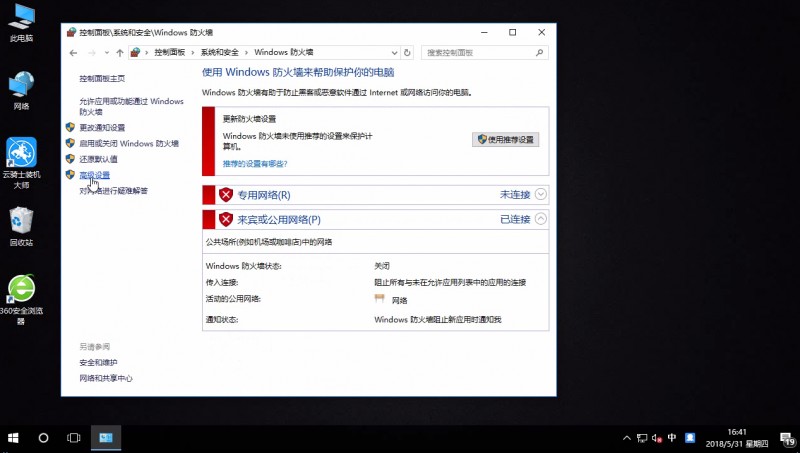This screenshot has height=453, width=800.
Task: Click the red shield beside 专用网络(R)
Action: (x=226, y=194)
